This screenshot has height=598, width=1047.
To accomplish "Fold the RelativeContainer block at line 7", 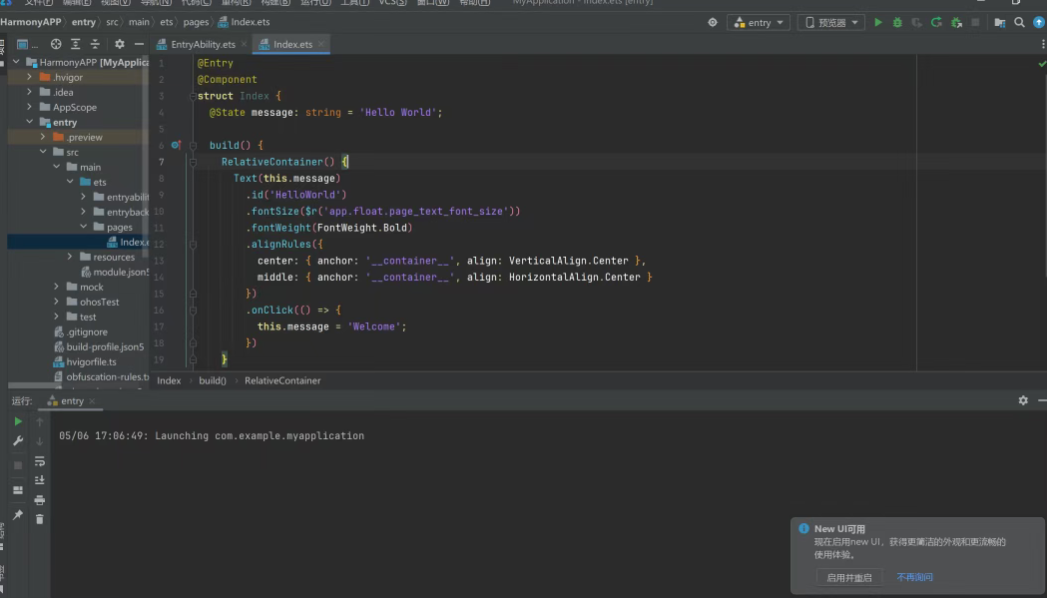I will [193, 162].
